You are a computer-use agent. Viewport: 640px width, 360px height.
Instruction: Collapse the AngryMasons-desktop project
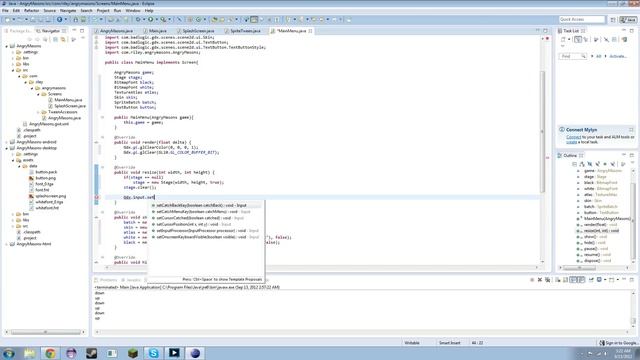7,148
